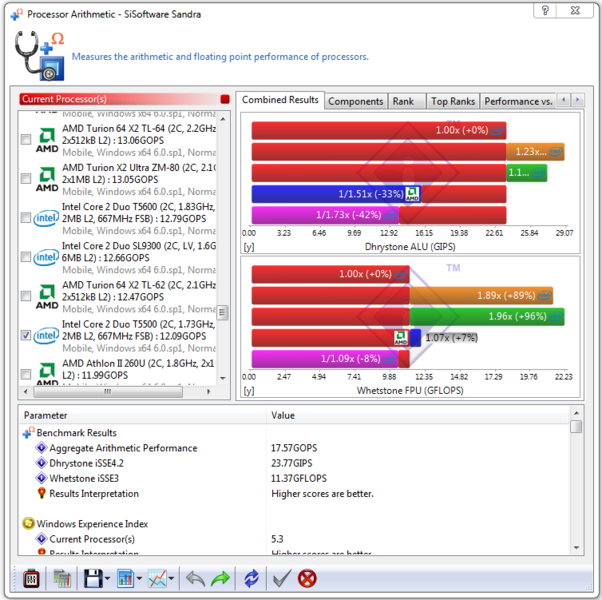The image size is (602, 600).
Task: Click the tab strip scroll-right arrow
Action: (x=577, y=100)
